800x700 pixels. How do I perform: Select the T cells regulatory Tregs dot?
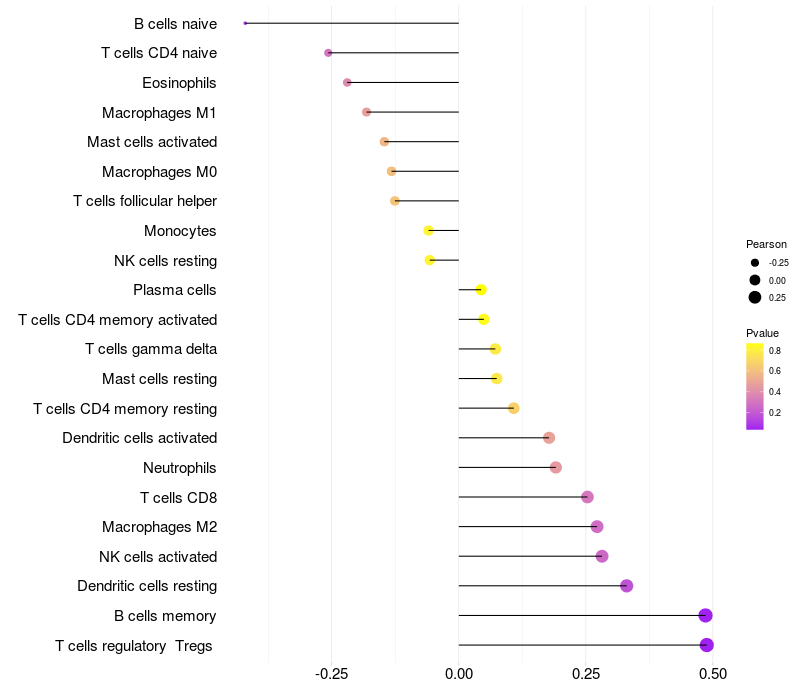[707, 645]
